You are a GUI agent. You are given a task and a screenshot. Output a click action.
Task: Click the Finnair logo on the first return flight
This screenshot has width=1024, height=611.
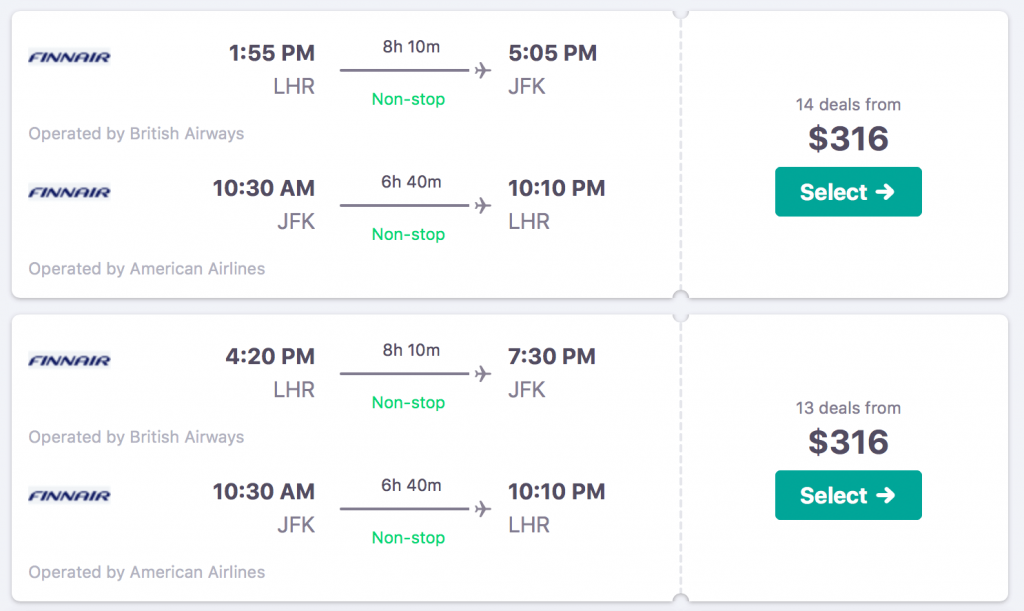(68, 192)
